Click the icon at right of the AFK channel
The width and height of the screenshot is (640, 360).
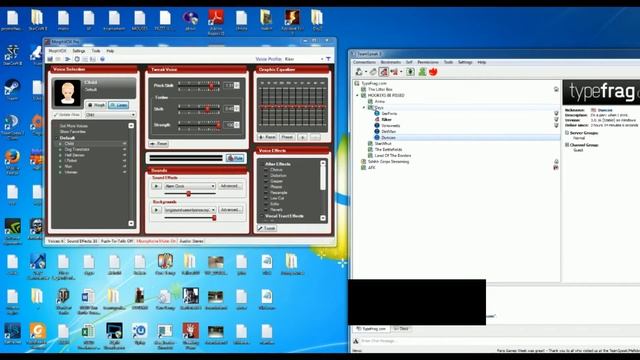[556, 167]
